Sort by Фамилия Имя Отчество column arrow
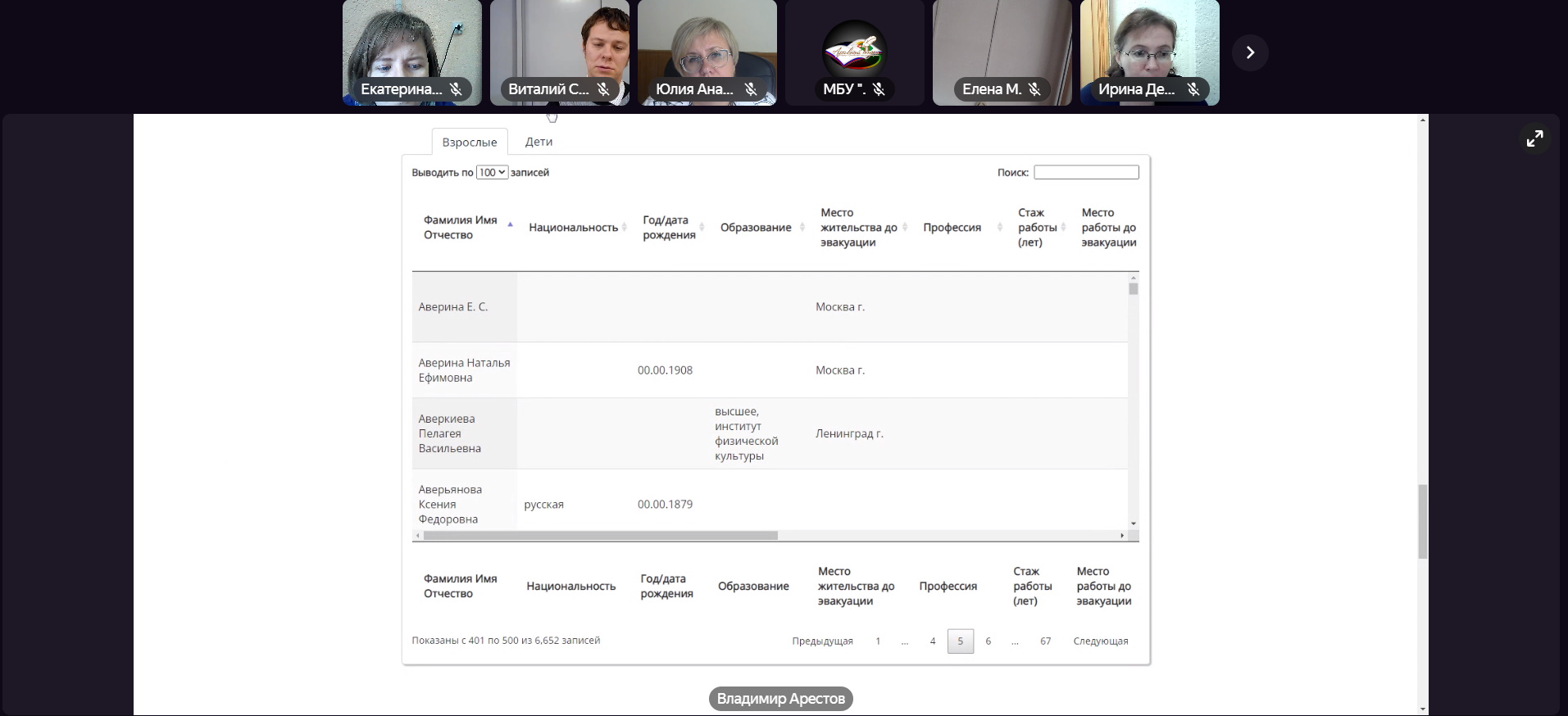This screenshot has width=1568, height=716. click(510, 225)
